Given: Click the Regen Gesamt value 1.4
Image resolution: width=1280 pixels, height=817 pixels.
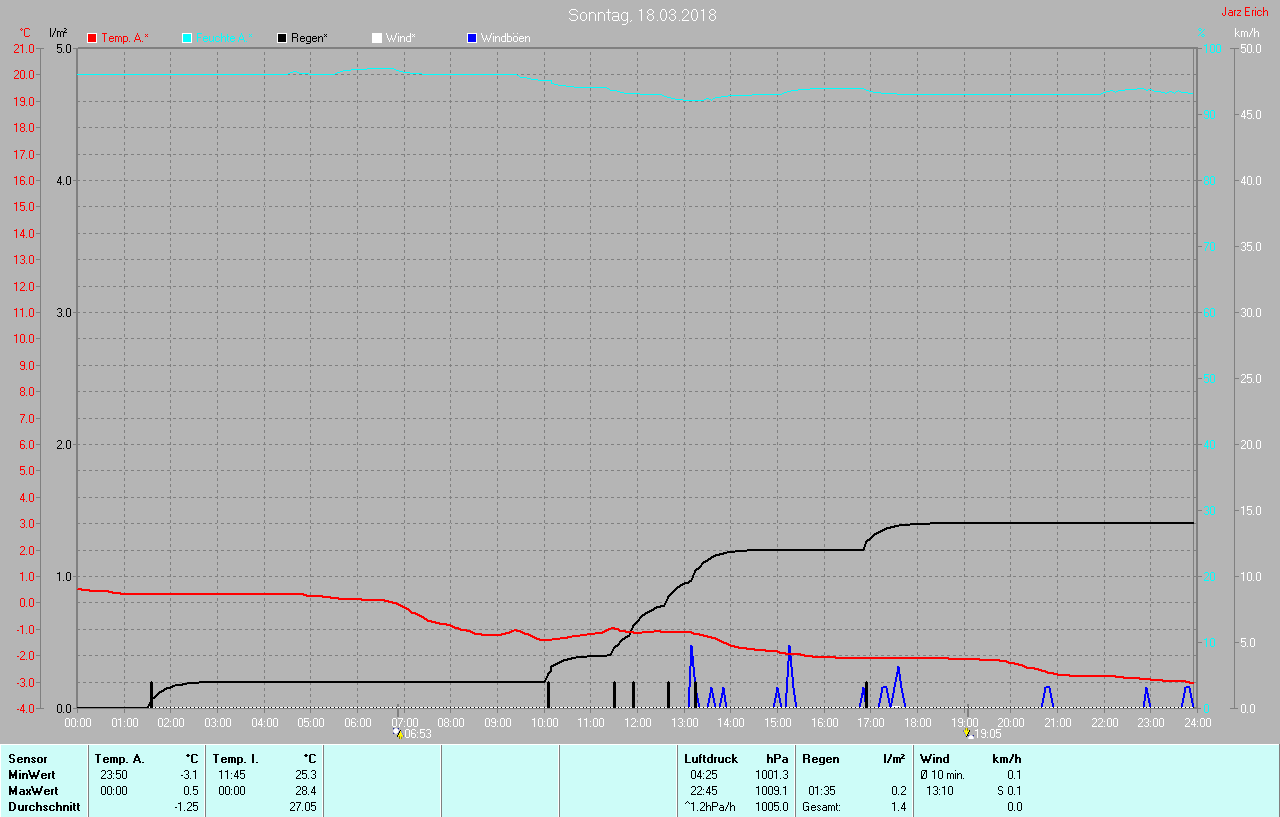Looking at the screenshot, I should (x=898, y=807).
